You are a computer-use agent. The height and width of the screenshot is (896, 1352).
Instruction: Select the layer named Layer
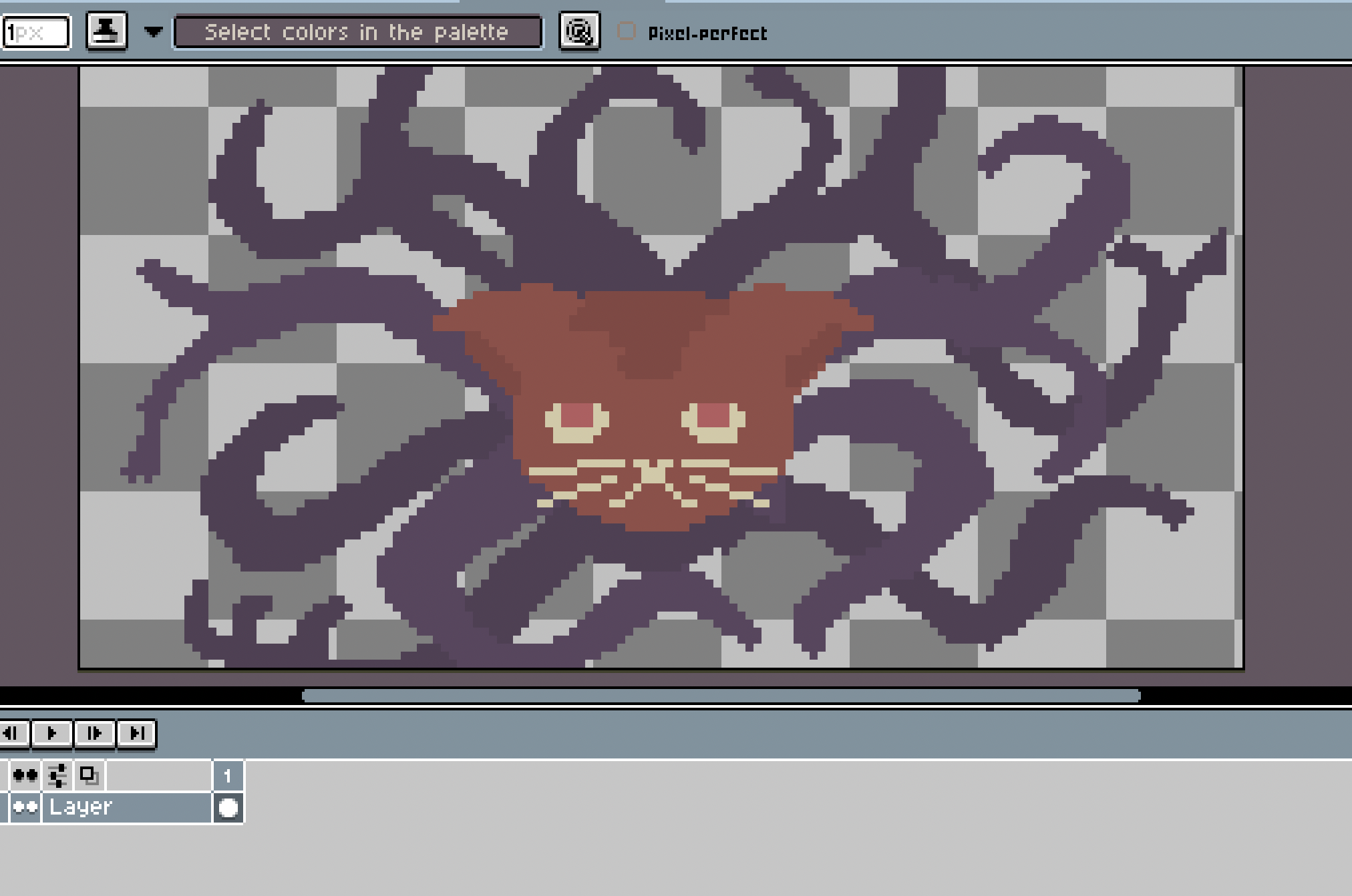pos(127,807)
